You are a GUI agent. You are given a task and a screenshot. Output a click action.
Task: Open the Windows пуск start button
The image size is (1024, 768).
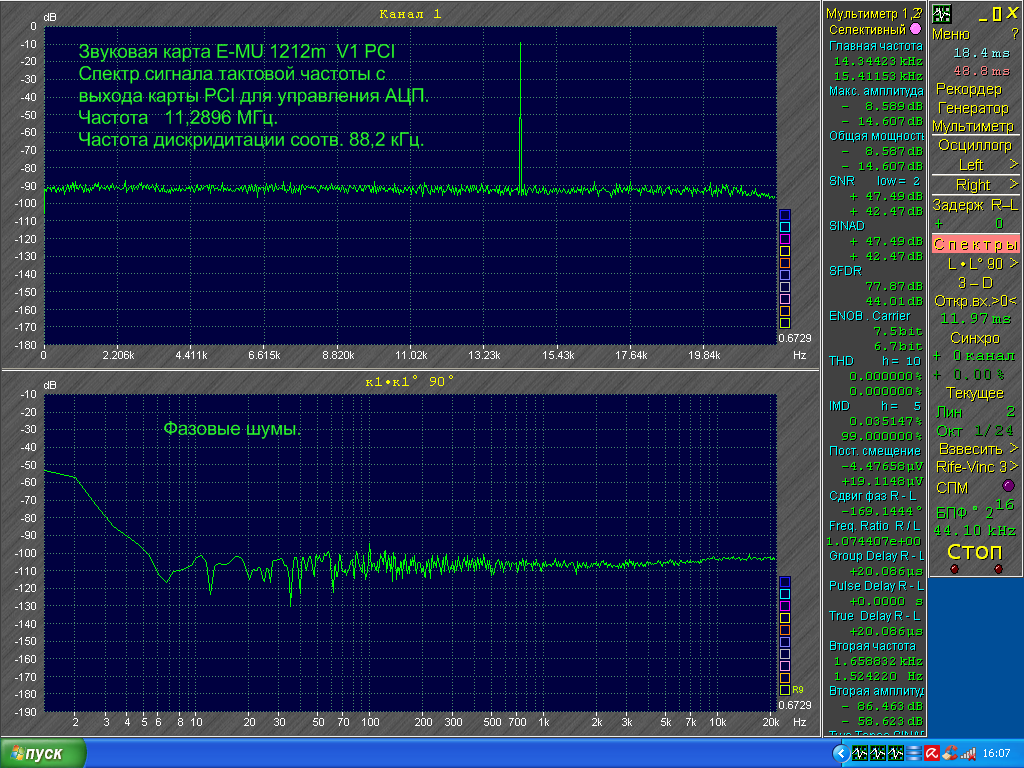(x=42, y=753)
